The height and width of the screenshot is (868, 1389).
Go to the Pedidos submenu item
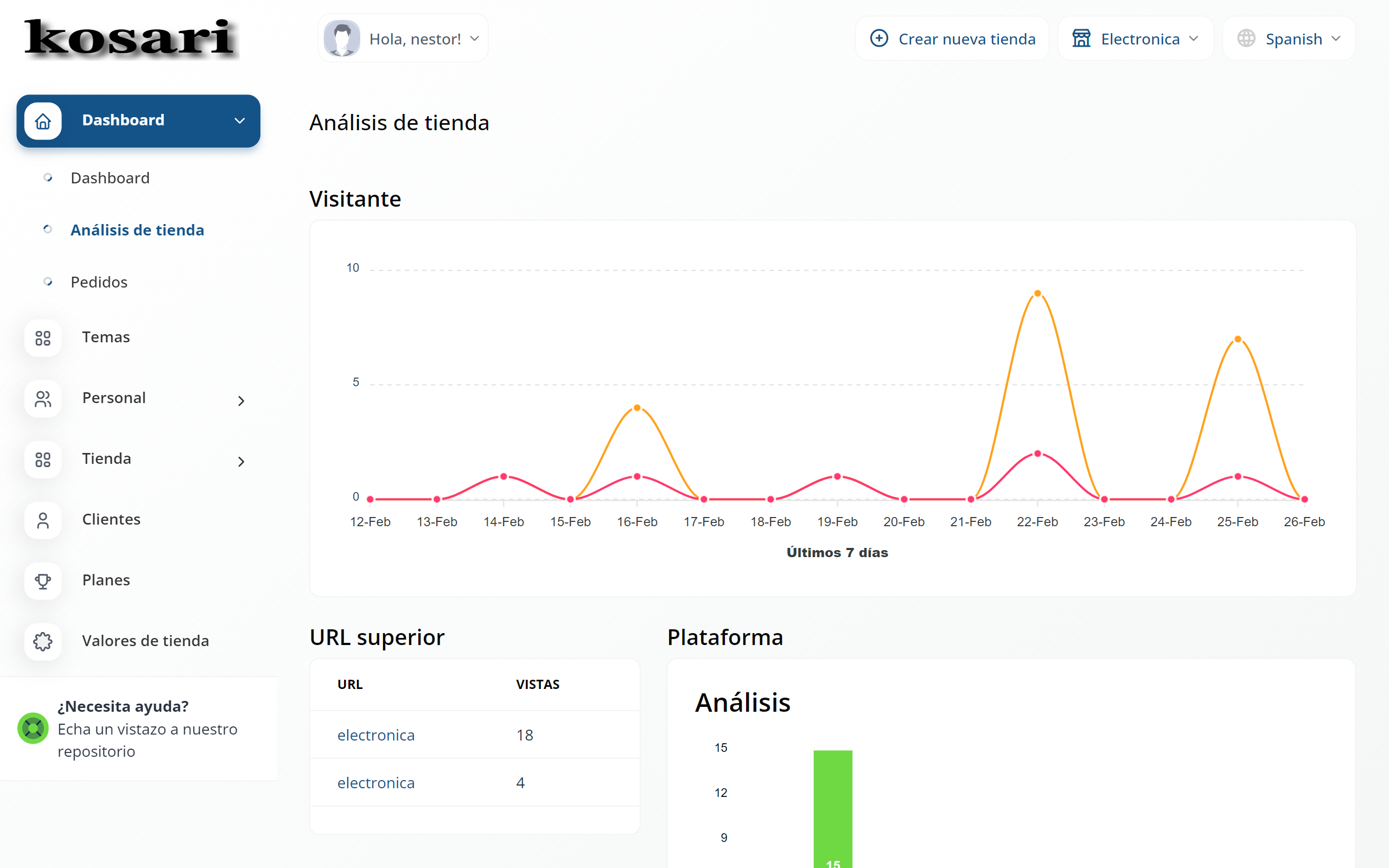99,282
